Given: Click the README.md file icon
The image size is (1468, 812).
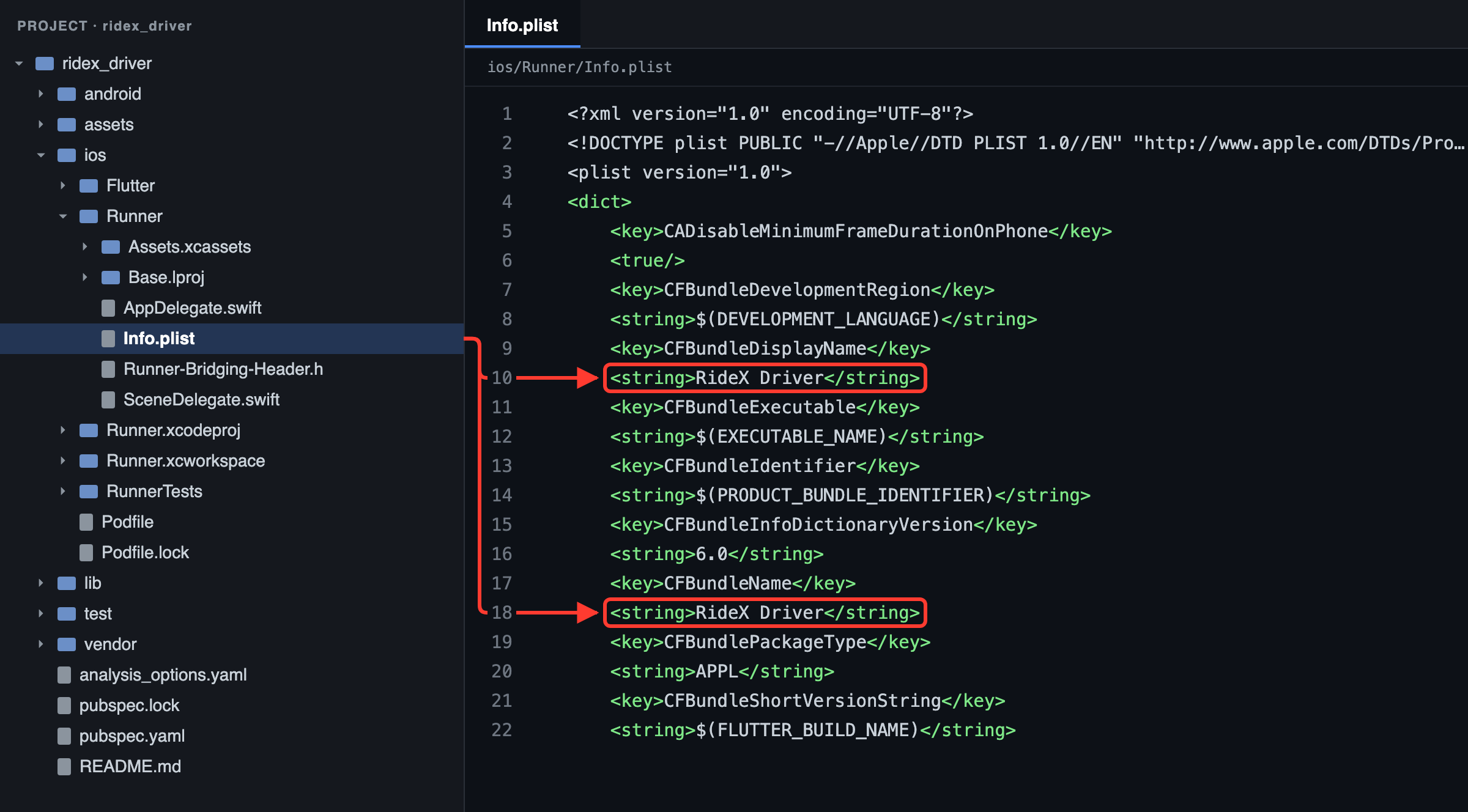Looking at the screenshot, I should [x=64, y=767].
